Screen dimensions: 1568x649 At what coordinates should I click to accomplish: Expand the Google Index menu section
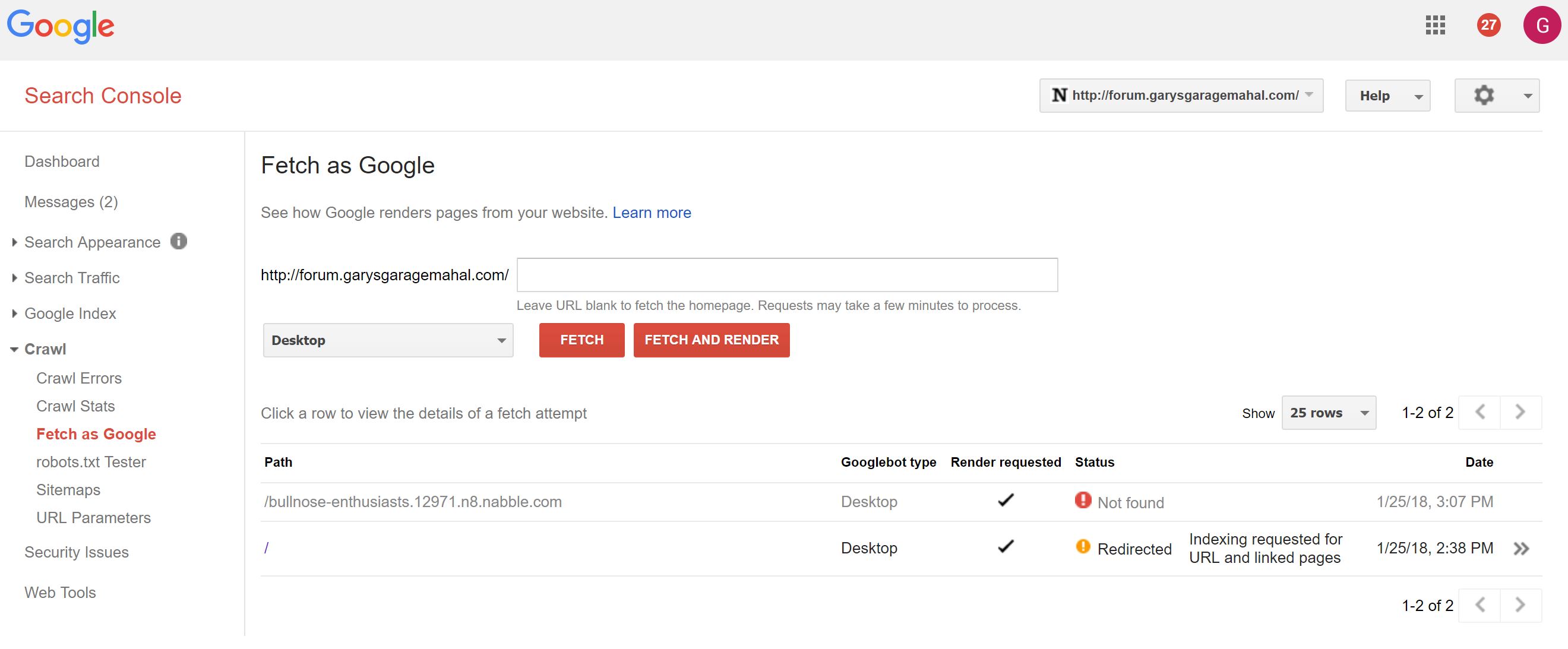70,314
